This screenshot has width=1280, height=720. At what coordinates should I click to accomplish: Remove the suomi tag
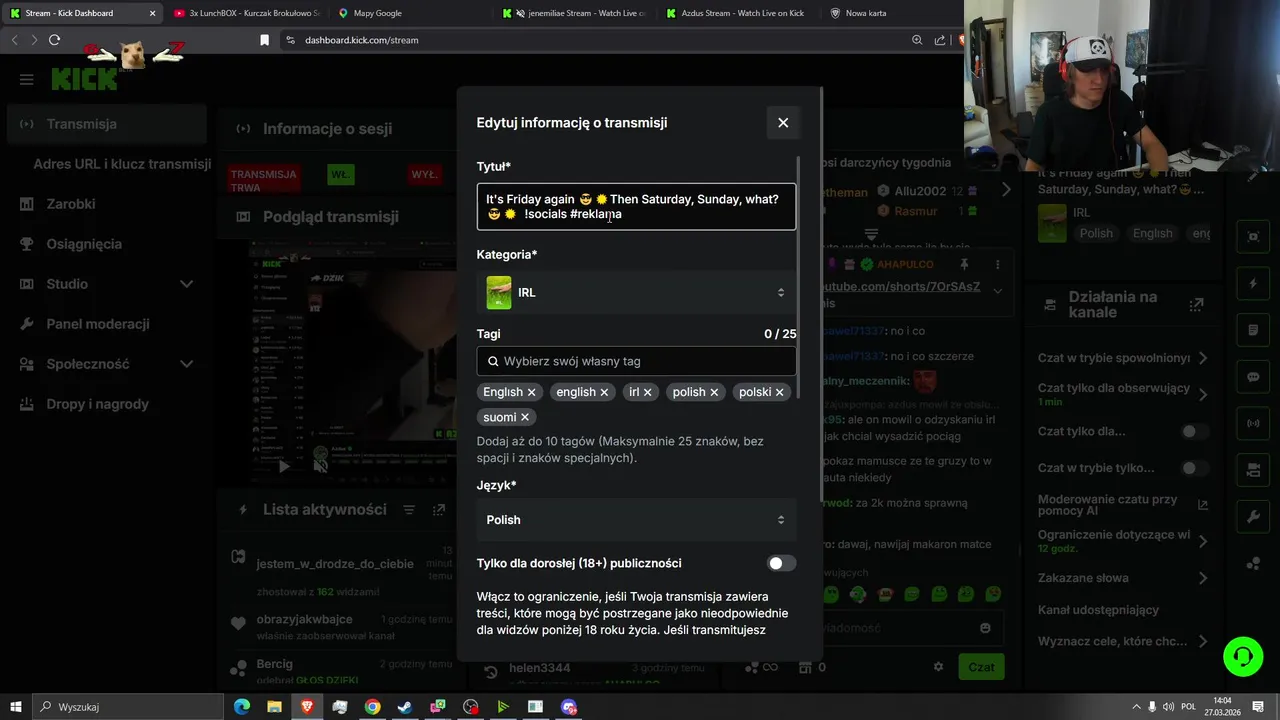(525, 417)
